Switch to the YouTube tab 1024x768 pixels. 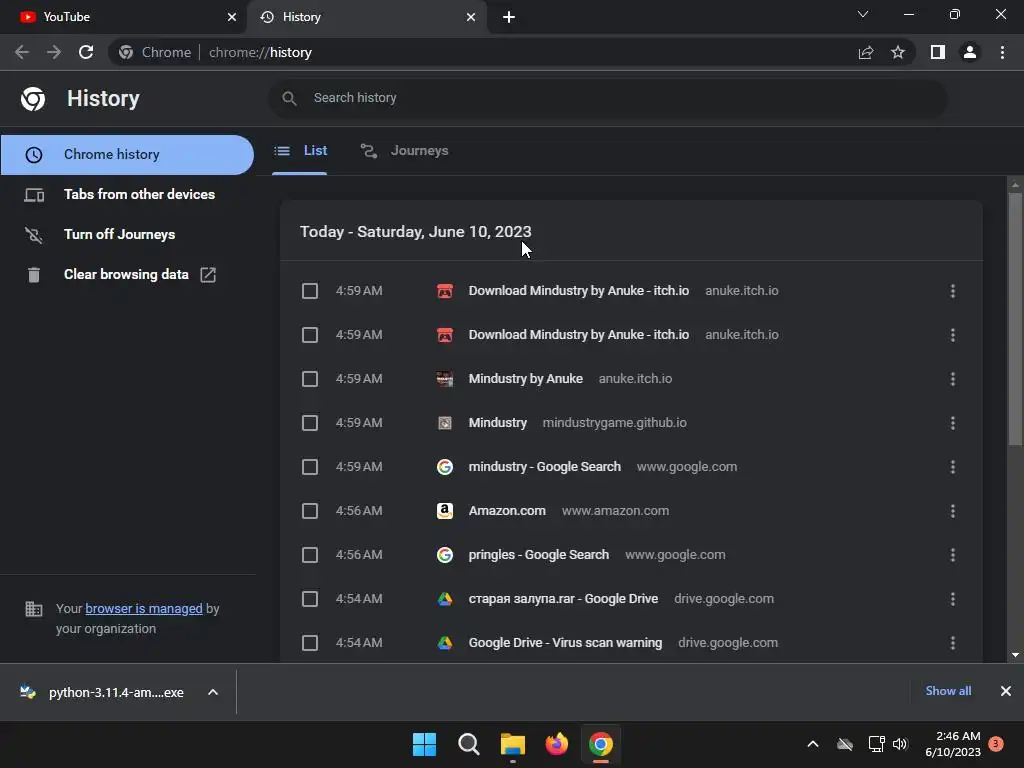123,17
